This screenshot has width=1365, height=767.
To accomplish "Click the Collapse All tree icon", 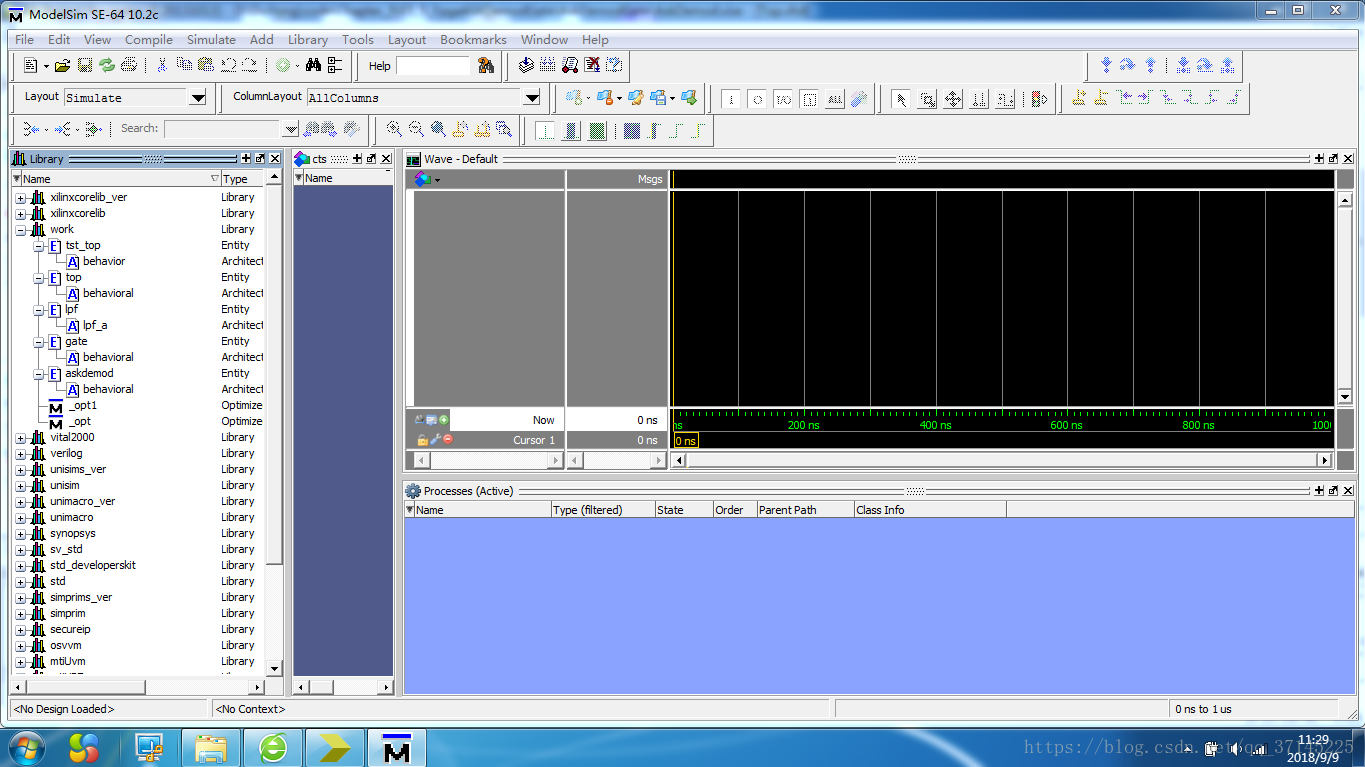I will pos(335,65).
